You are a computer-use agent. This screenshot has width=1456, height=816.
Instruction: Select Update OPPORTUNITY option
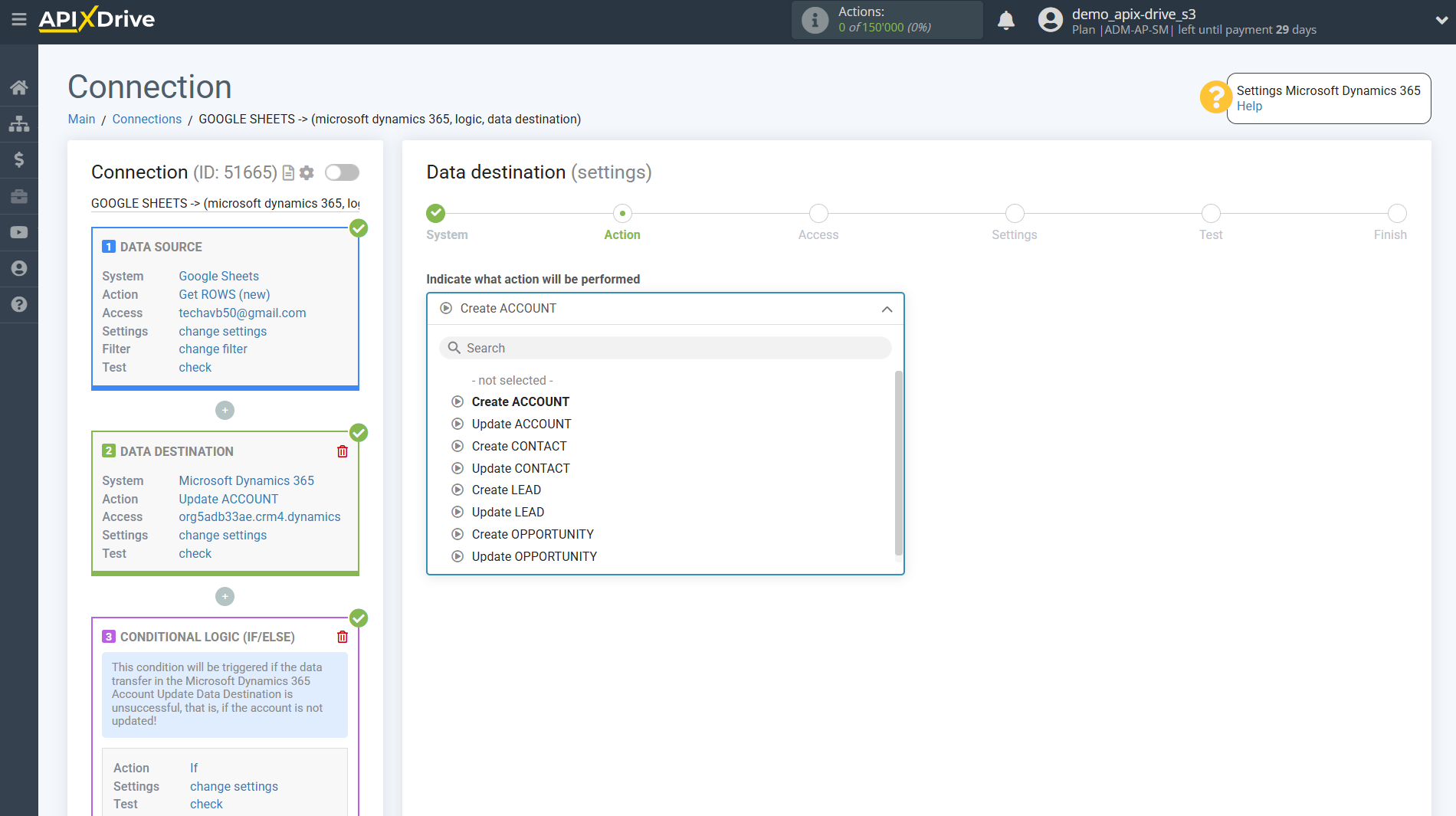(534, 556)
